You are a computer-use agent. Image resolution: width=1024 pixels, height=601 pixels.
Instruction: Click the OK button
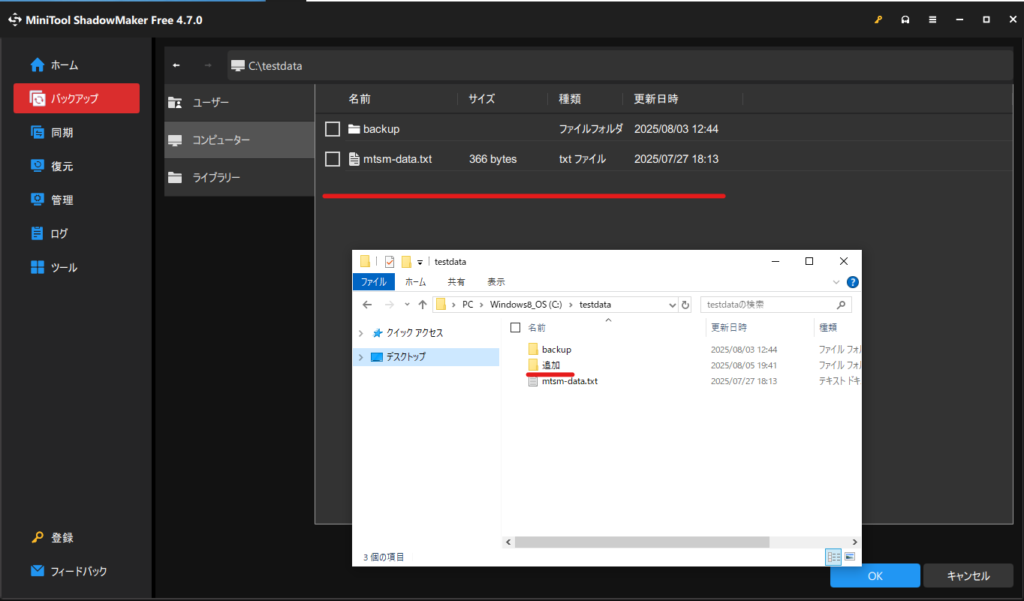tap(875, 576)
